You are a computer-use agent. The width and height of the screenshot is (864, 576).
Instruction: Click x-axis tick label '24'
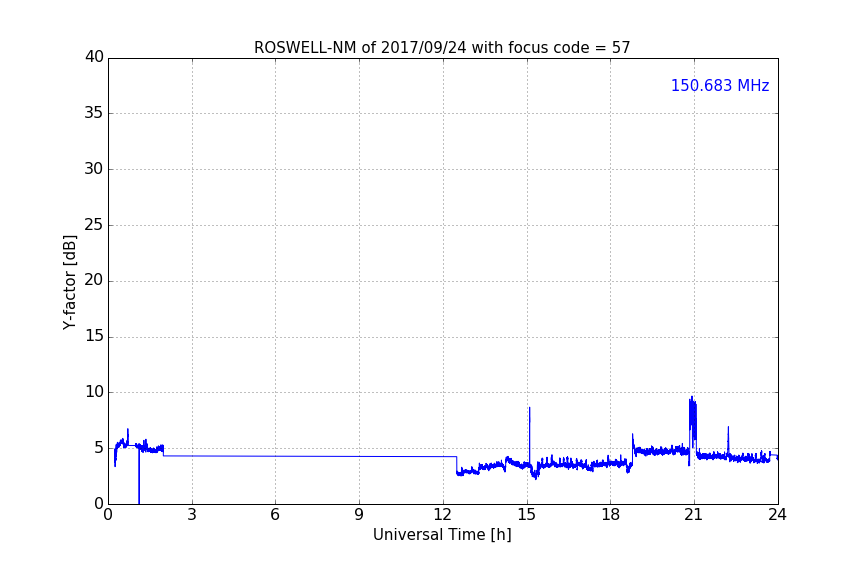point(777,515)
